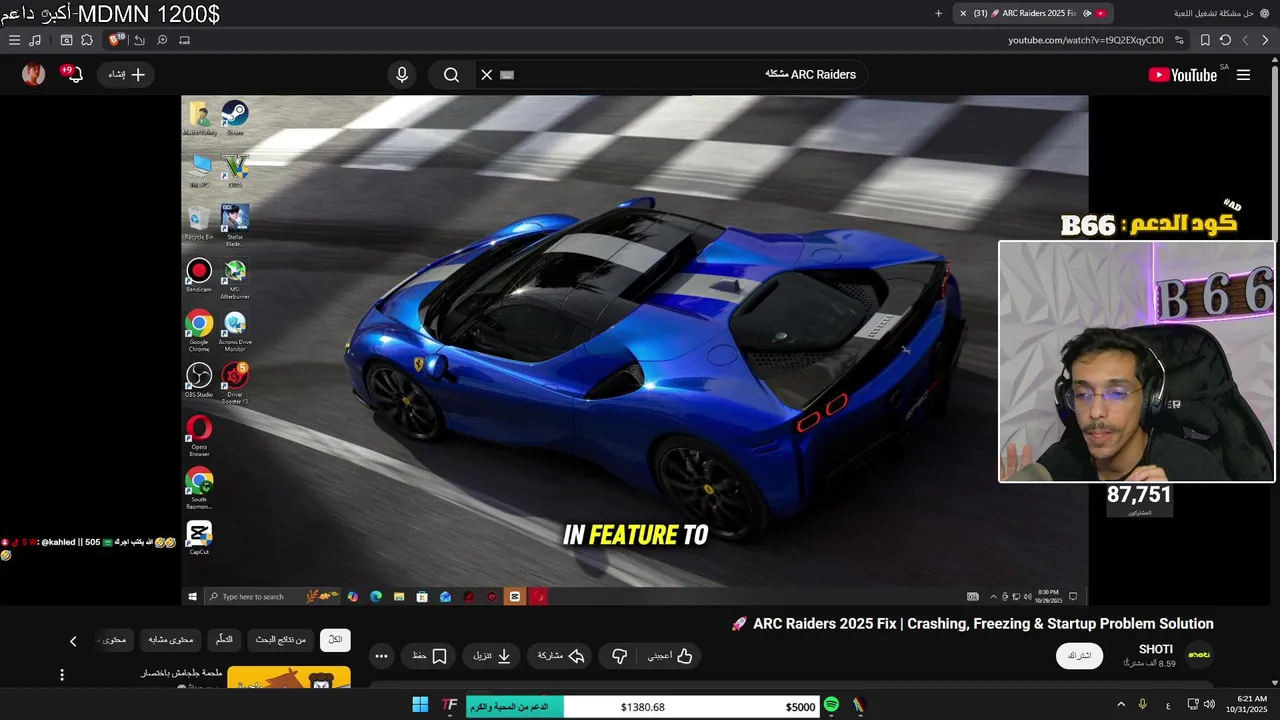
Task: Click the language indicator in system tray
Action: (x=1168, y=706)
